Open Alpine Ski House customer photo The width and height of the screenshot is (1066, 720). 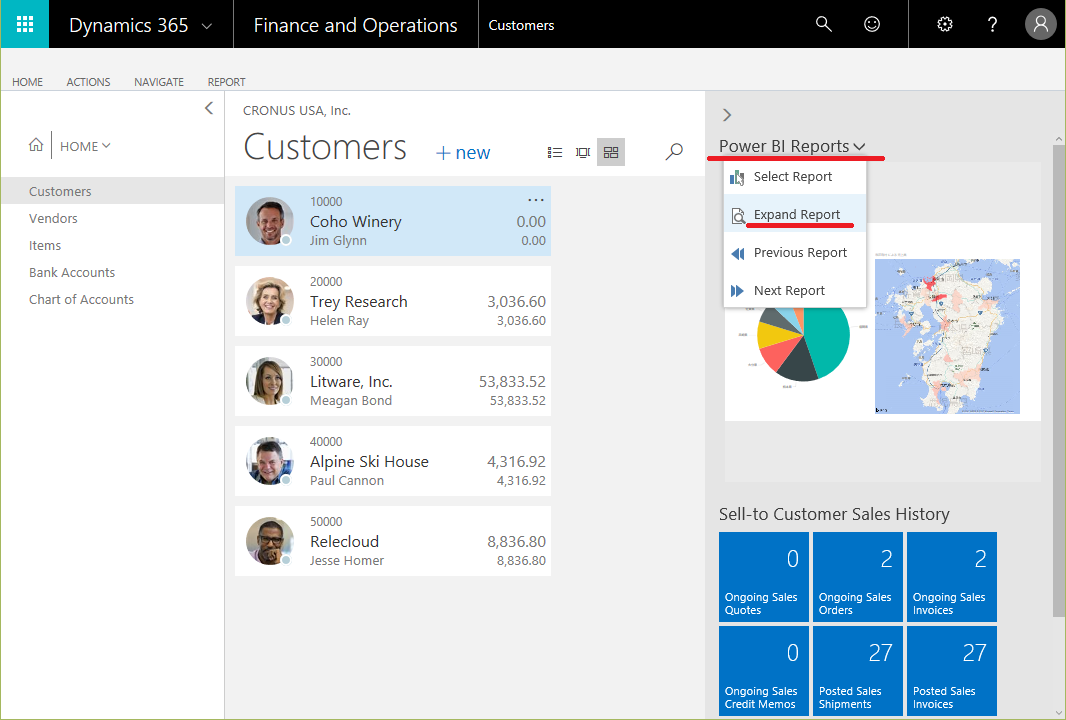270,461
